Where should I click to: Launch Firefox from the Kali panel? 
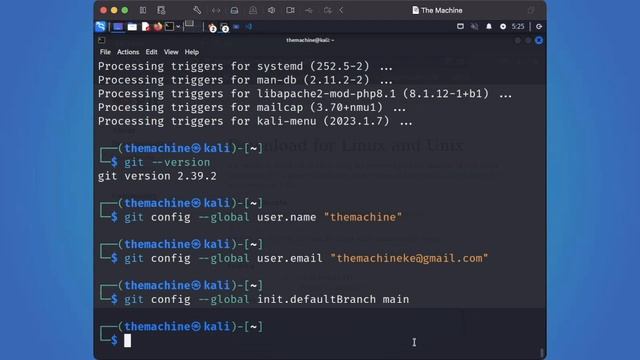(158, 27)
